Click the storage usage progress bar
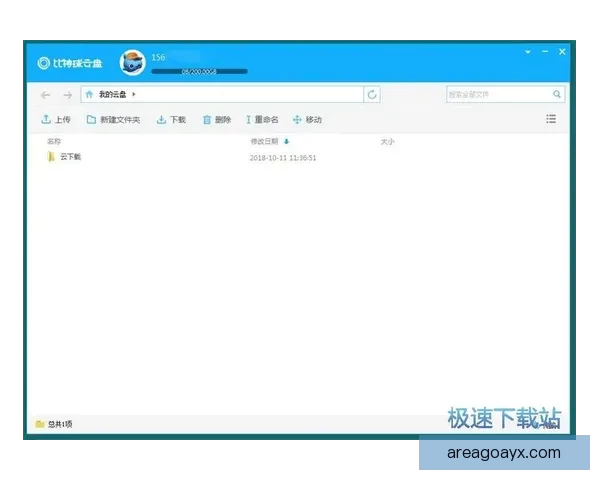600x480 pixels. point(199,72)
